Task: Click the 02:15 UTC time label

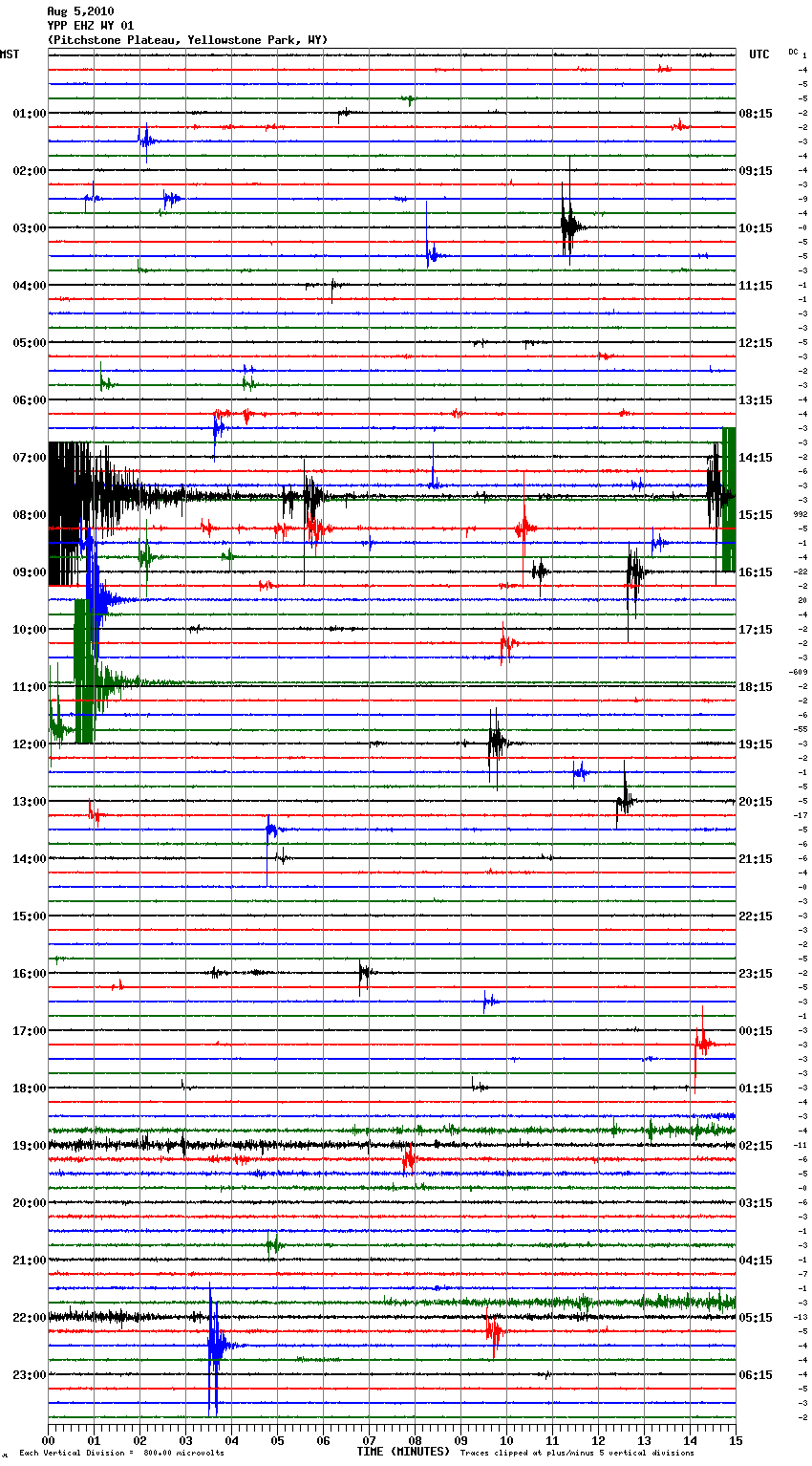Action: coord(756,1146)
